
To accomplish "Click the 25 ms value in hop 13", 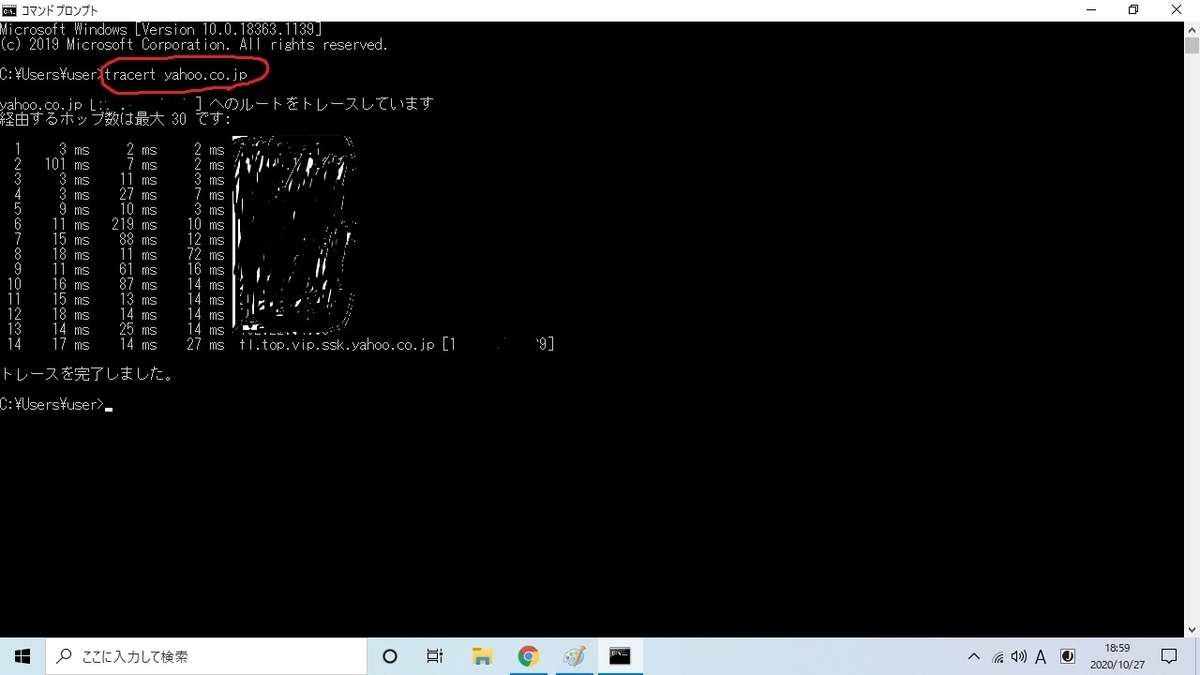I will 139,330.
